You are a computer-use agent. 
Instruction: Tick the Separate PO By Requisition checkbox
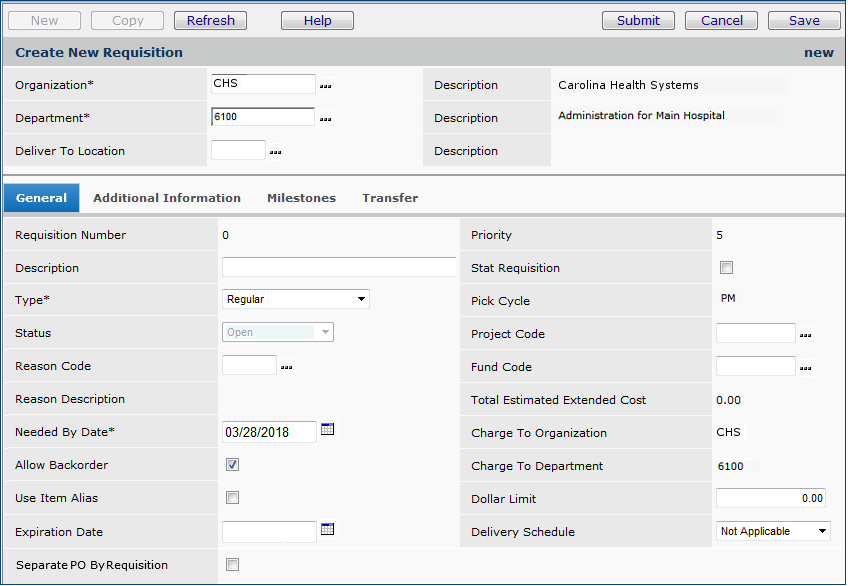pyautogui.click(x=232, y=565)
